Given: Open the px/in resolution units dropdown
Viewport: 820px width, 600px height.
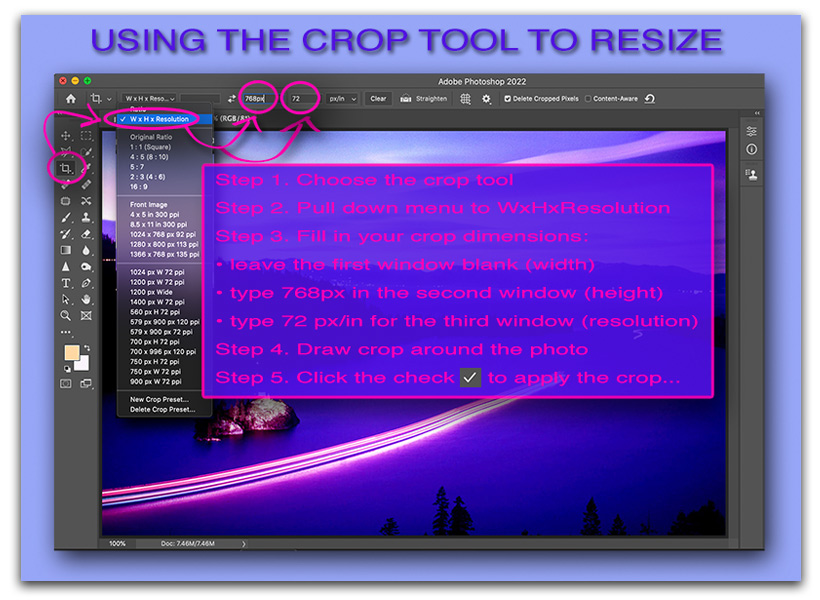Looking at the screenshot, I should pyautogui.click(x=341, y=99).
